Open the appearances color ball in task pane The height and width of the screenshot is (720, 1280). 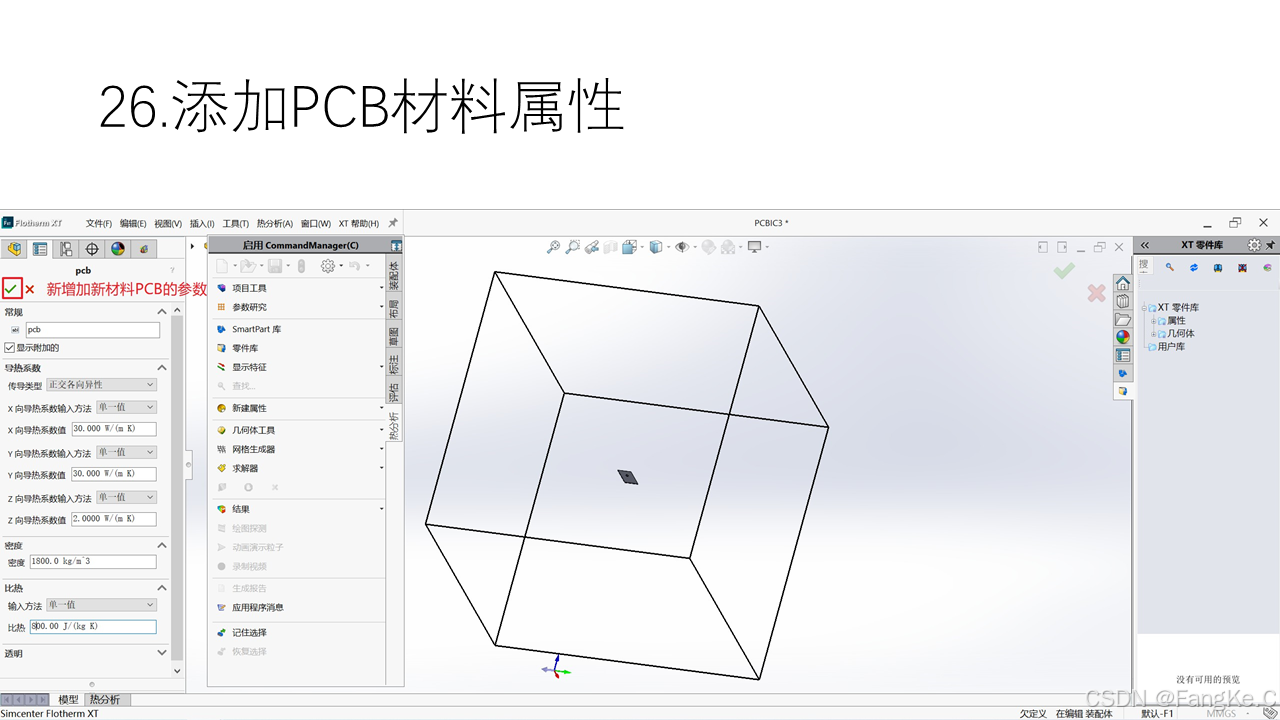click(1123, 337)
